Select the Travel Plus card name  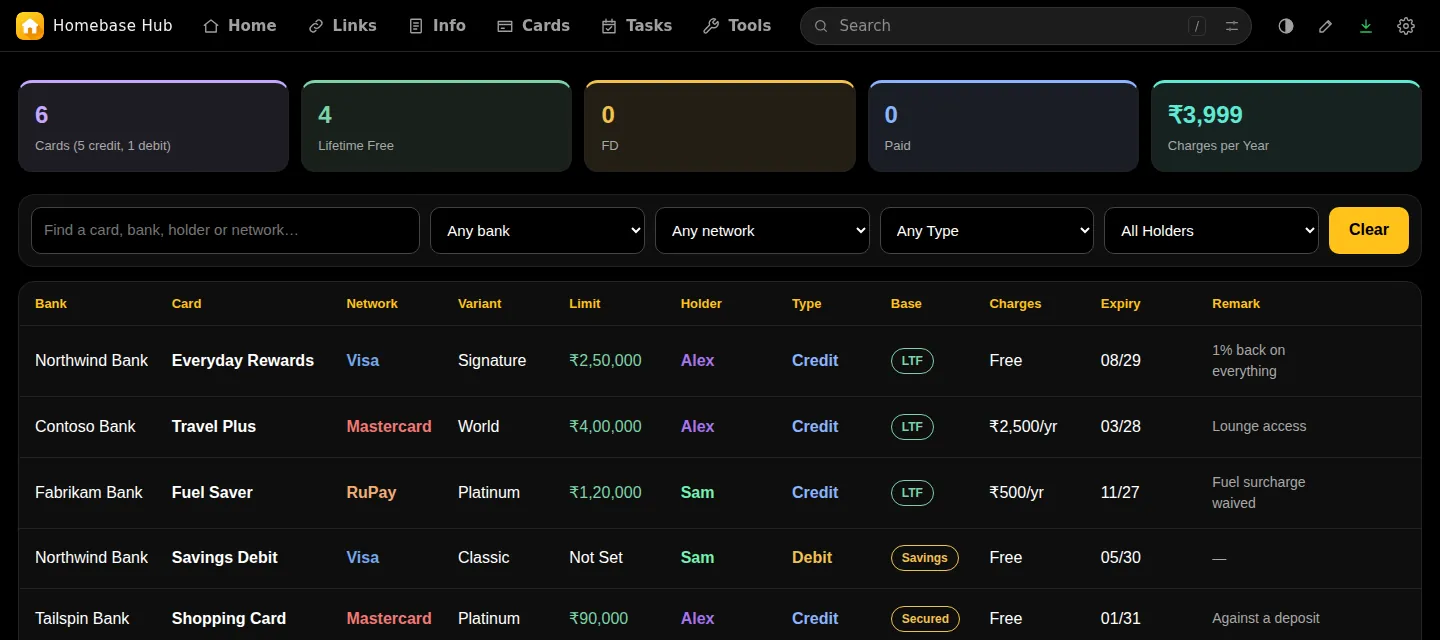coord(214,427)
